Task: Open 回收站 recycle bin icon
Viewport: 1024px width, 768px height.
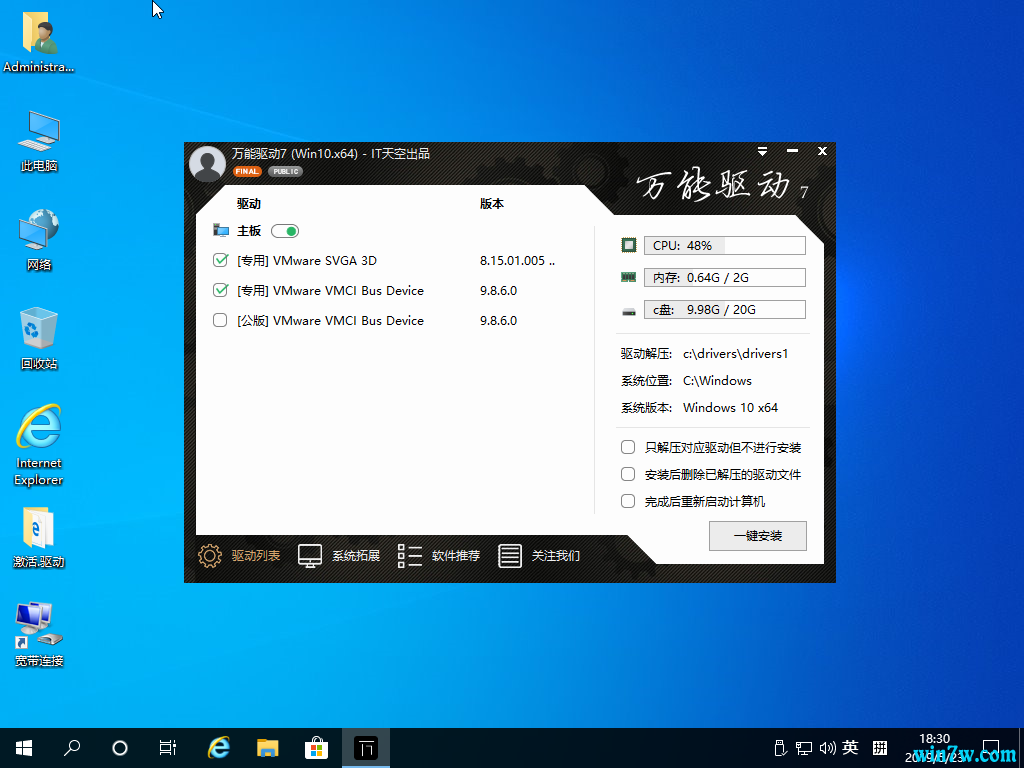Action: pyautogui.click(x=39, y=339)
